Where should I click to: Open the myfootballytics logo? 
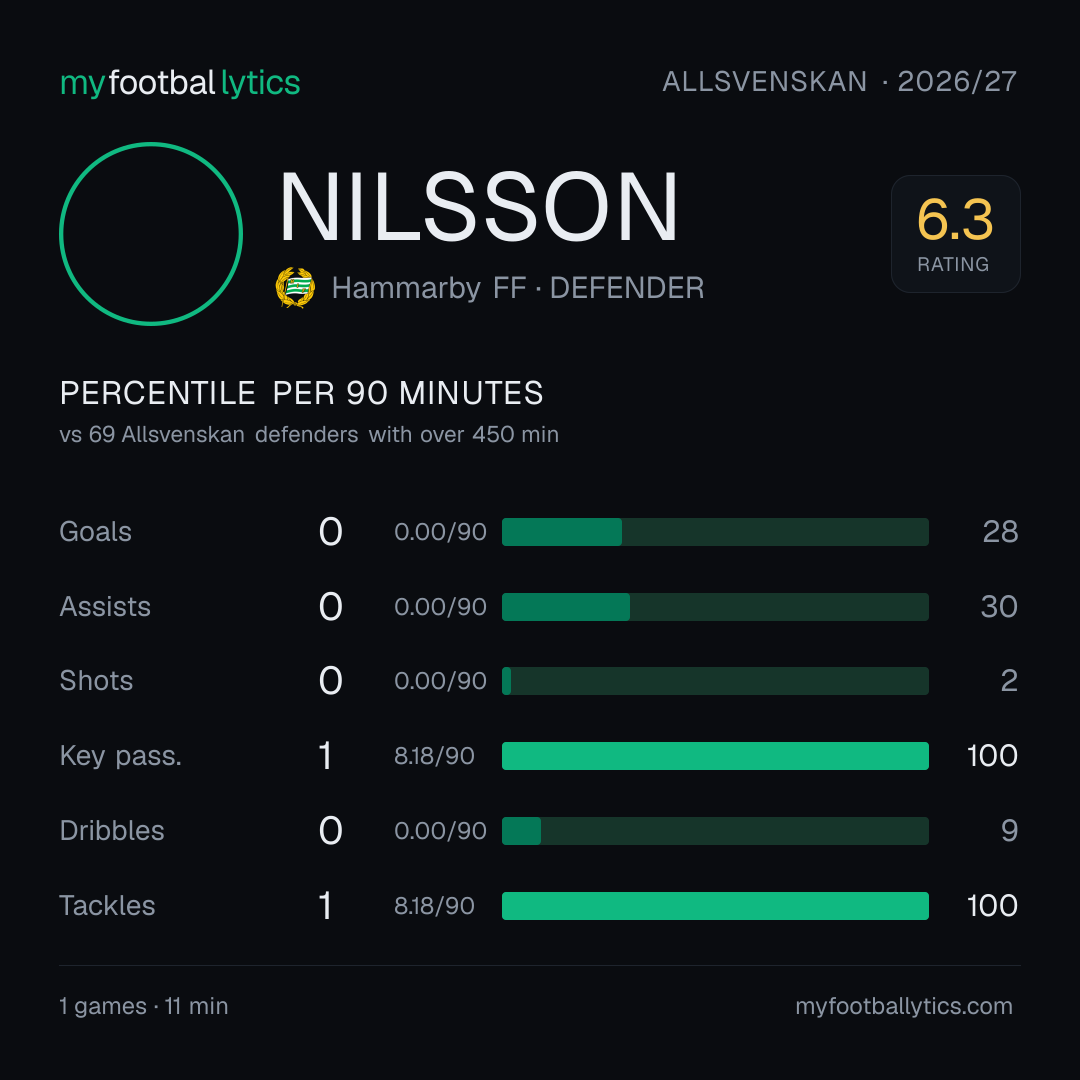(x=180, y=83)
